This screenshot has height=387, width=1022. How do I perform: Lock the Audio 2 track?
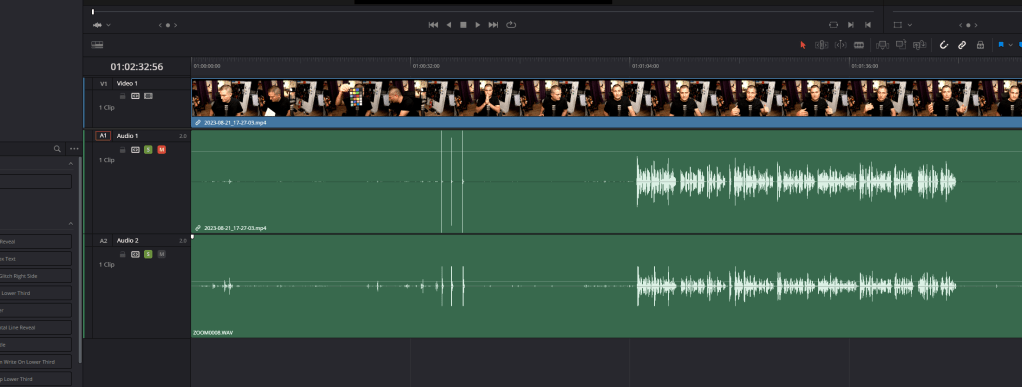click(123, 254)
